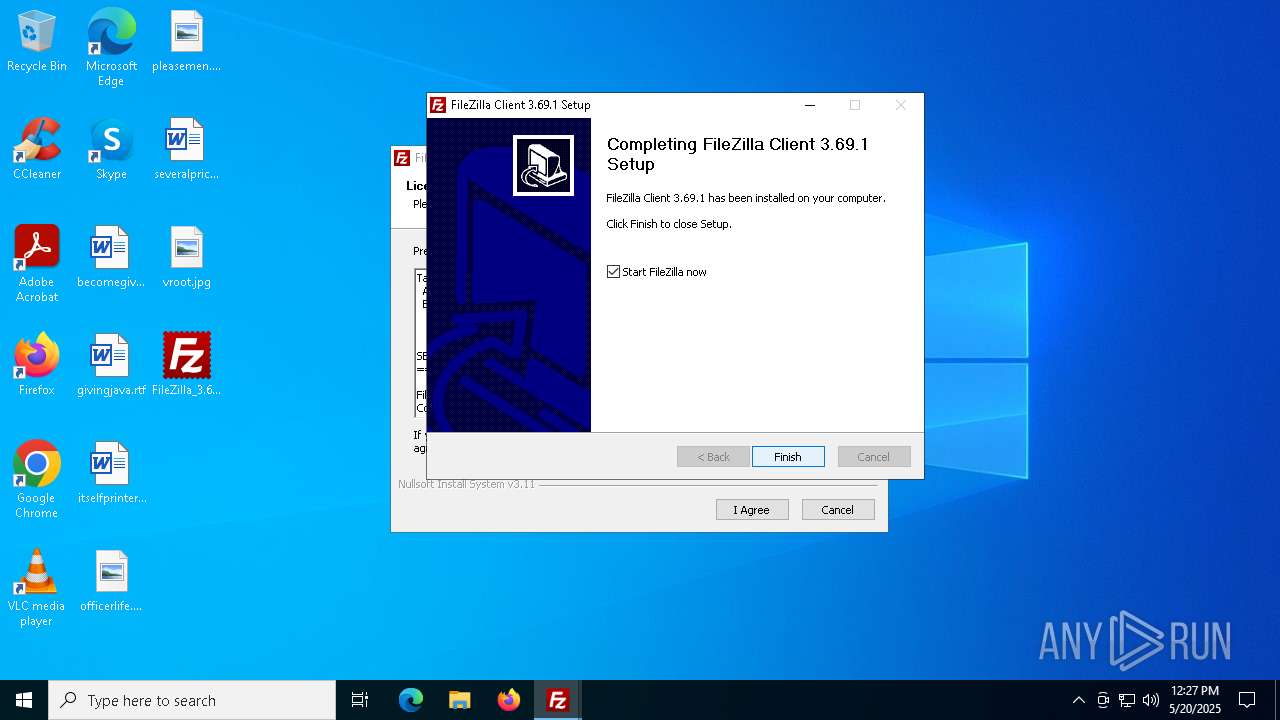Open the notification center icon

tap(1247, 700)
